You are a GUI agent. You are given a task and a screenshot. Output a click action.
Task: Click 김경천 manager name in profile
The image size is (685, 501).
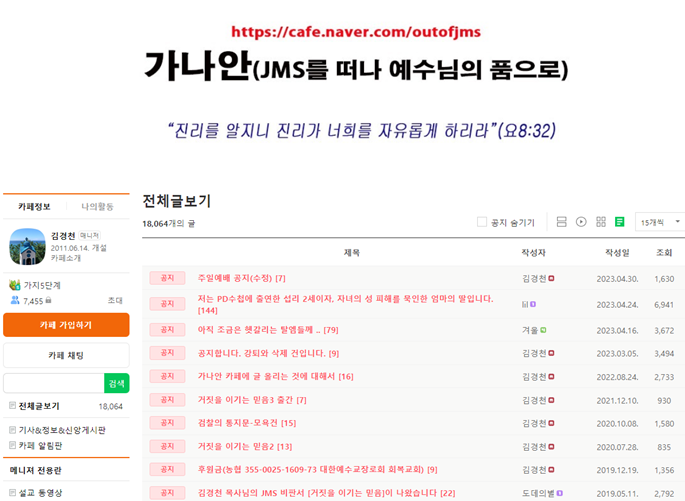tap(63, 236)
